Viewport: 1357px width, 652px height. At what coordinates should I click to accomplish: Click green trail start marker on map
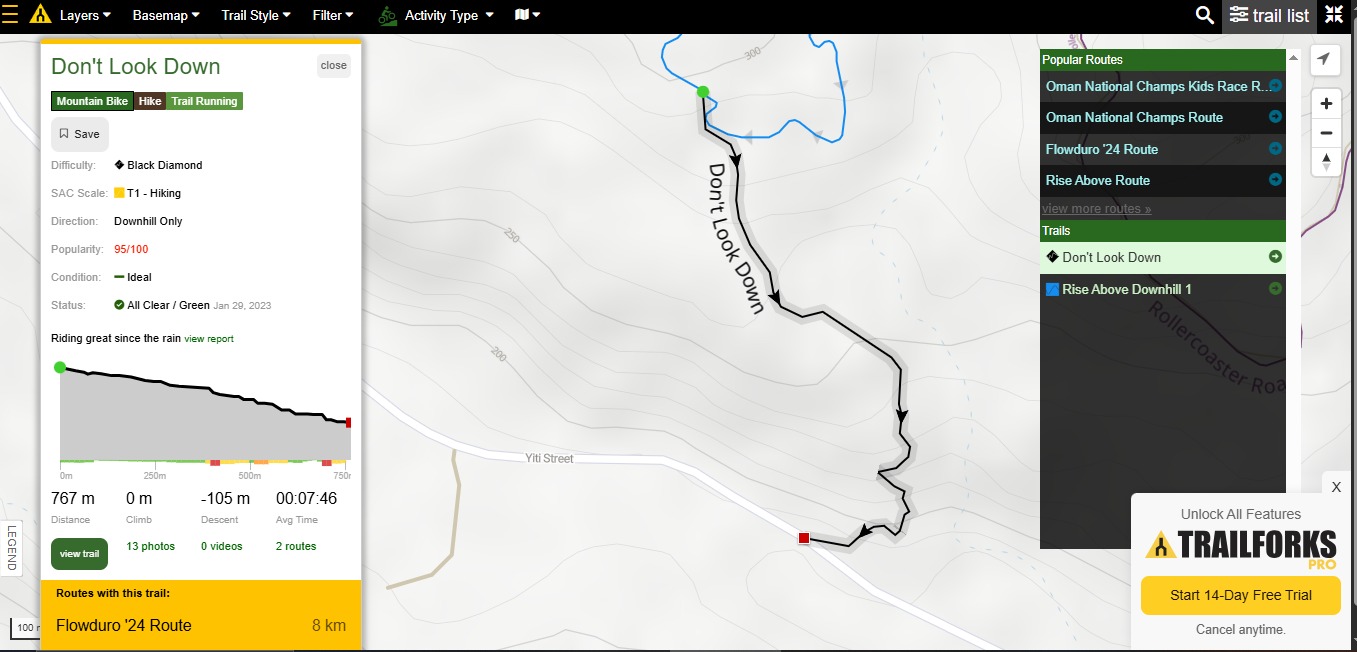pyautogui.click(x=703, y=92)
